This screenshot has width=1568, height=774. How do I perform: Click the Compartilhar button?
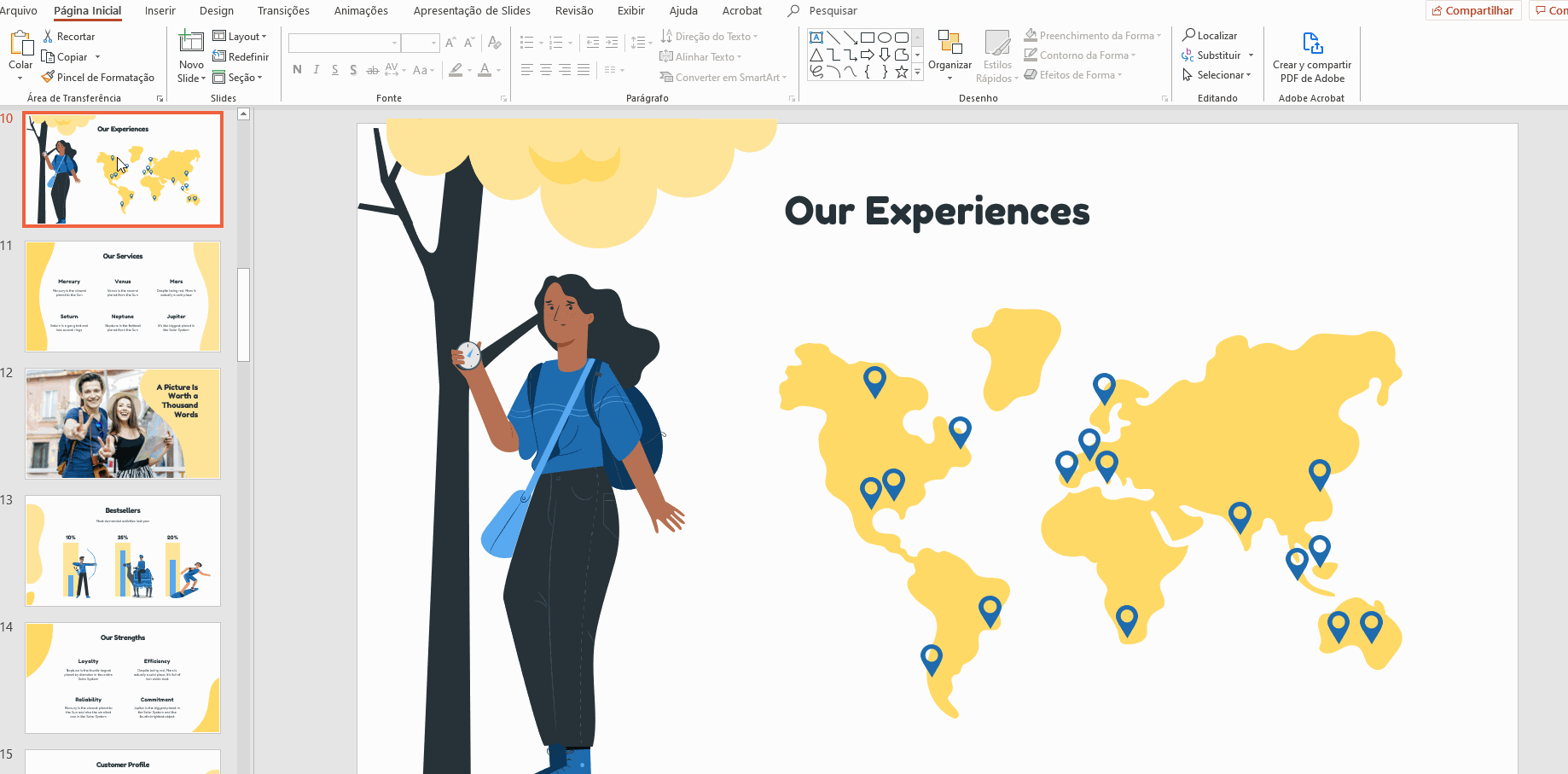click(x=1473, y=10)
